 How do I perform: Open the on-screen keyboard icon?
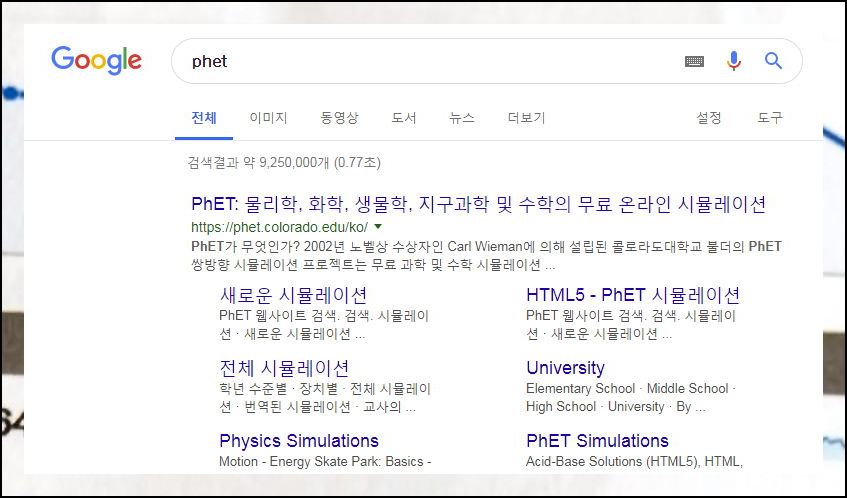694,61
